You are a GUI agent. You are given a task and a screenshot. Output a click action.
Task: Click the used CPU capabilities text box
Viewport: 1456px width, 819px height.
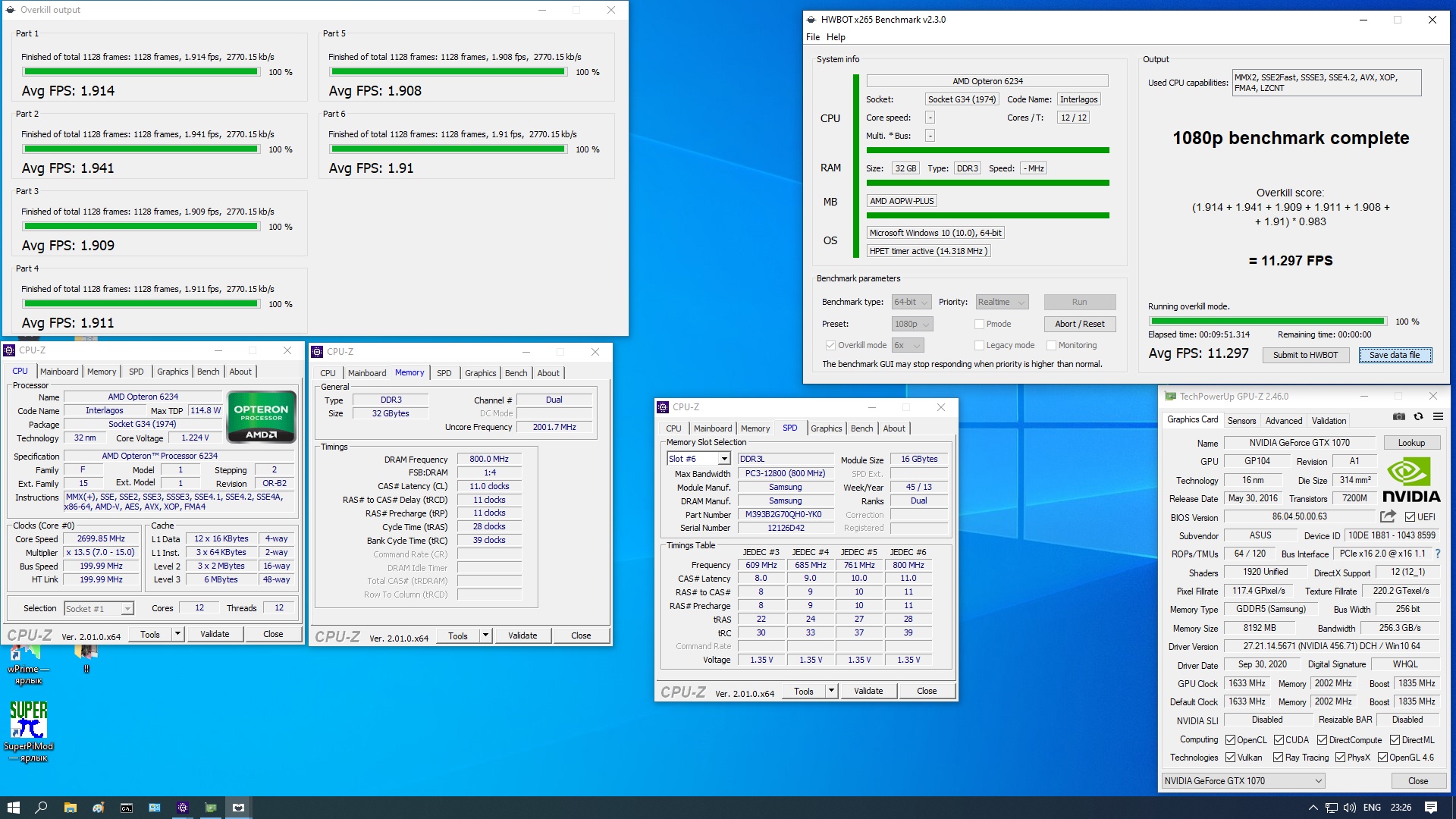pos(1326,83)
